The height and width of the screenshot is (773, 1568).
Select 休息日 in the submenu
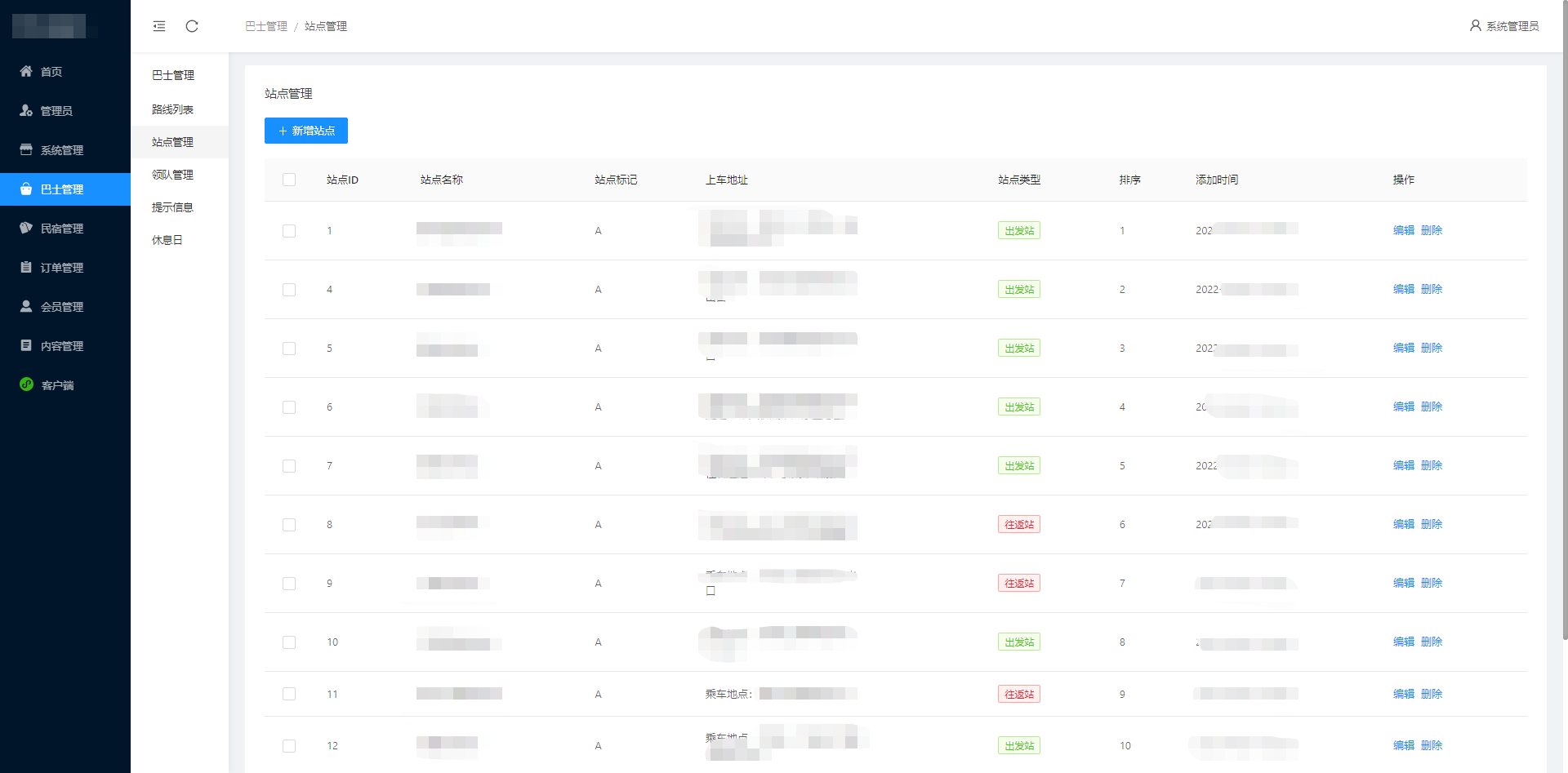[180, 240]
